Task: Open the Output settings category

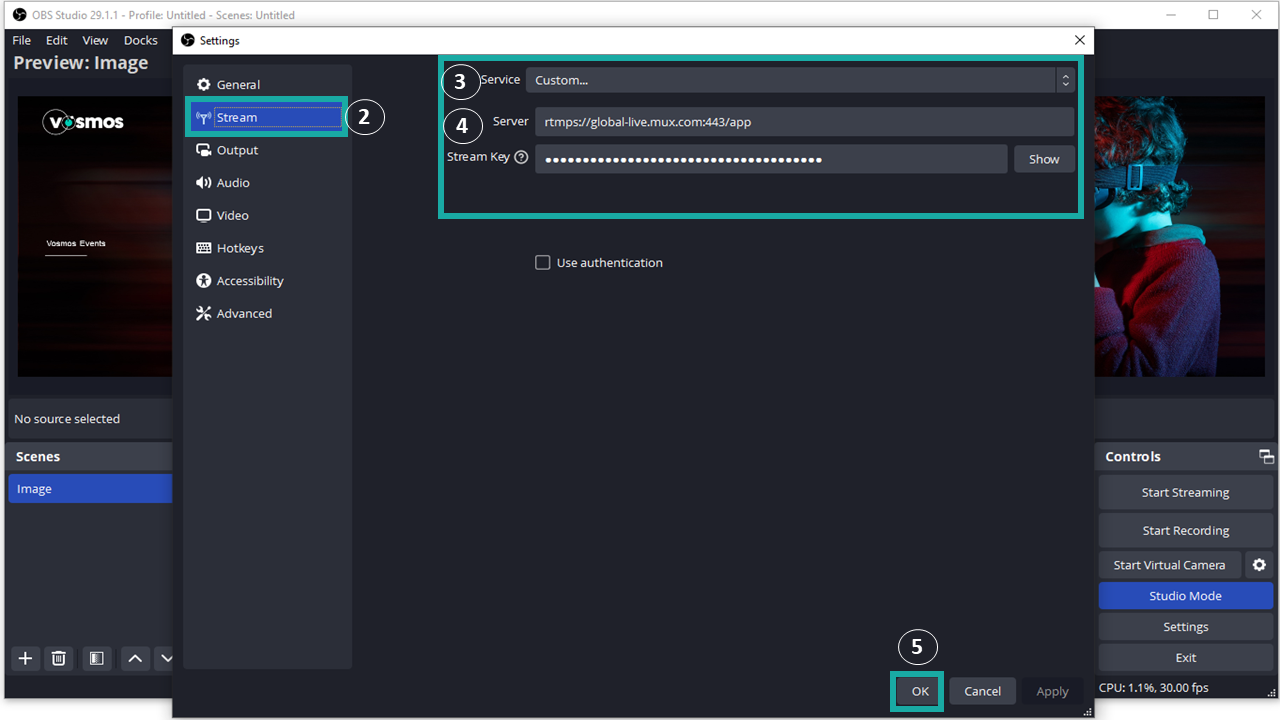Action: tap(267, 150)
